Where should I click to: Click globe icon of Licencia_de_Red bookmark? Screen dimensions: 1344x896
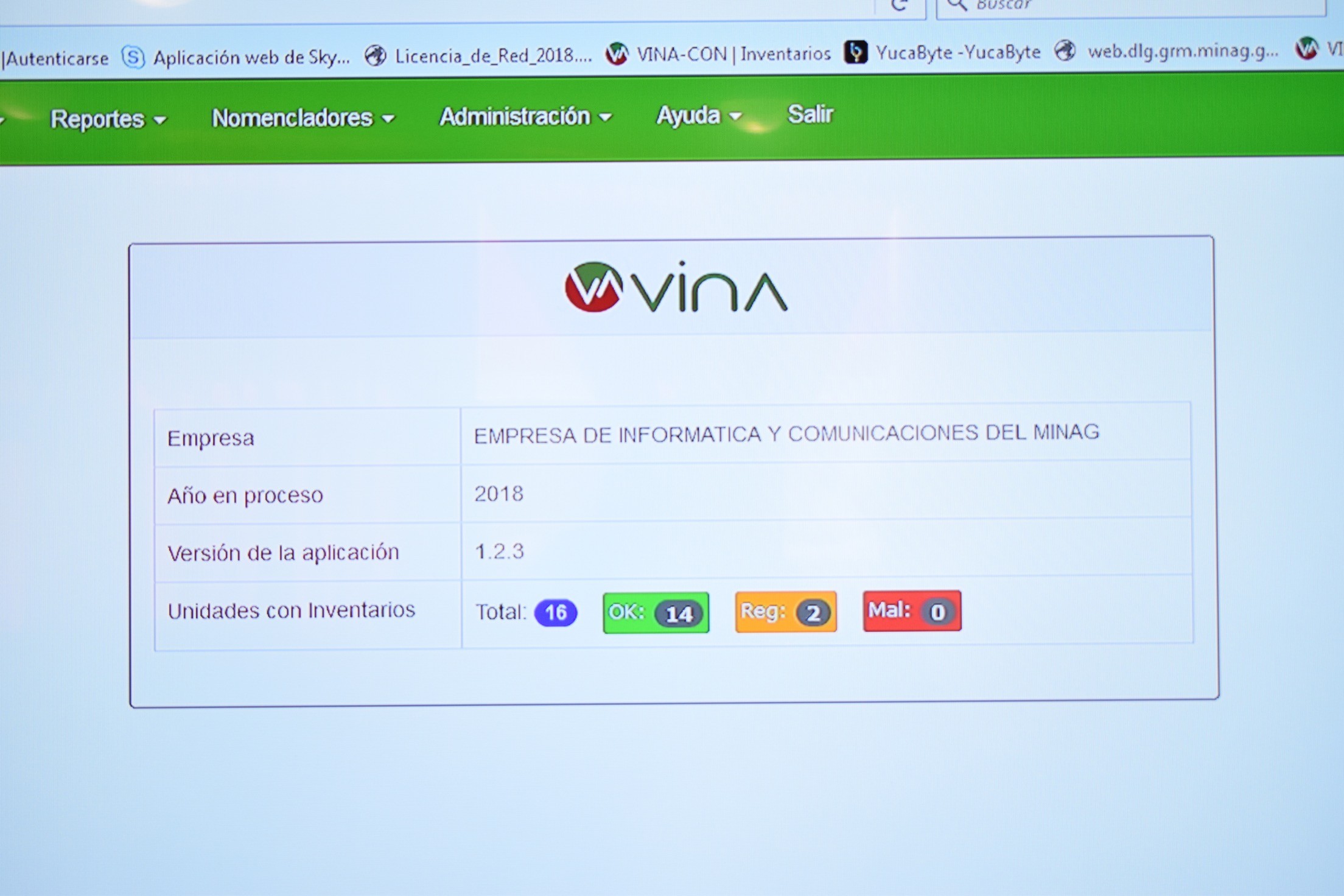(376, 56)
